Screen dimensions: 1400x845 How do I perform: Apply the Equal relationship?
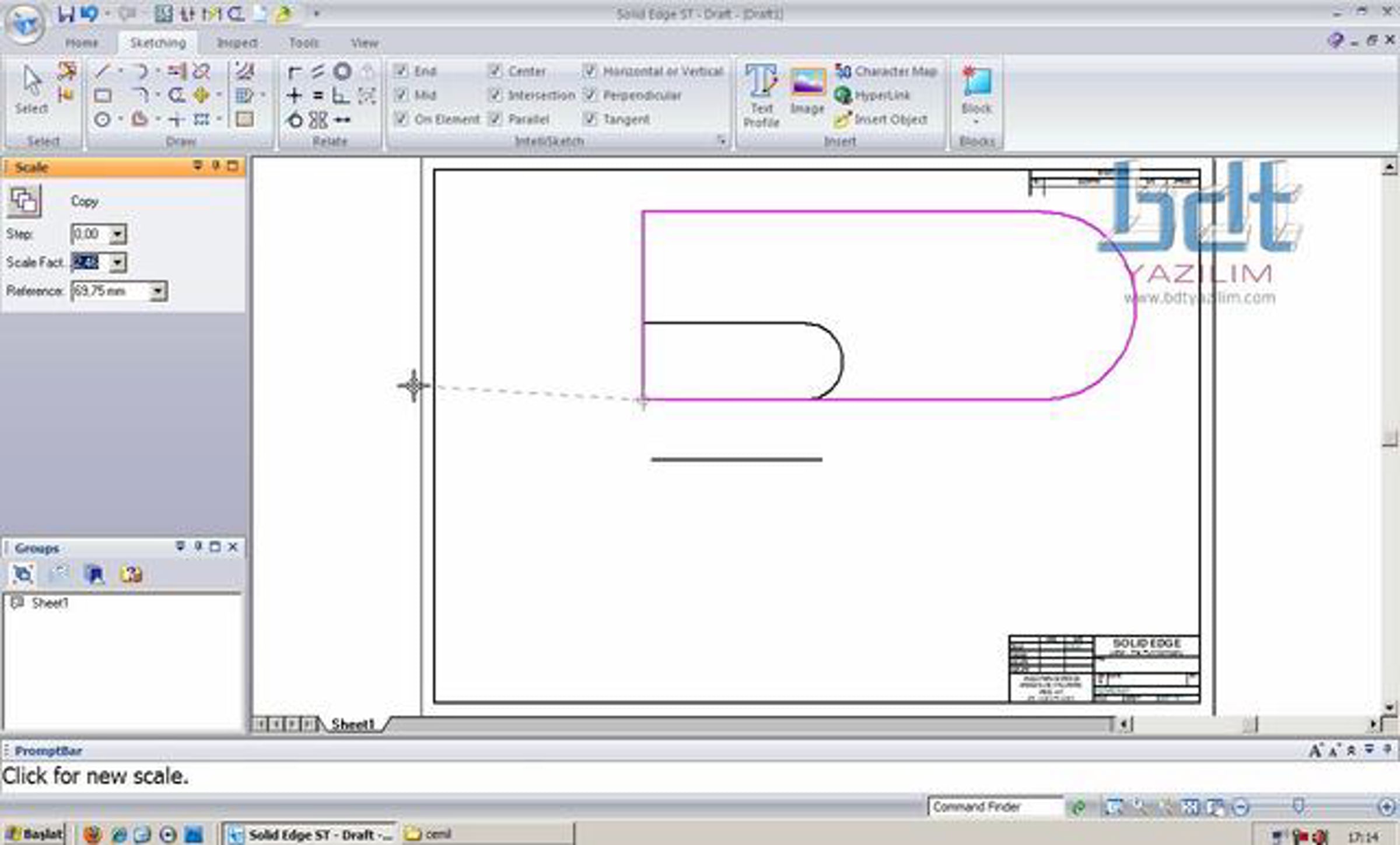pyautogui.click(x=318, y=96)
